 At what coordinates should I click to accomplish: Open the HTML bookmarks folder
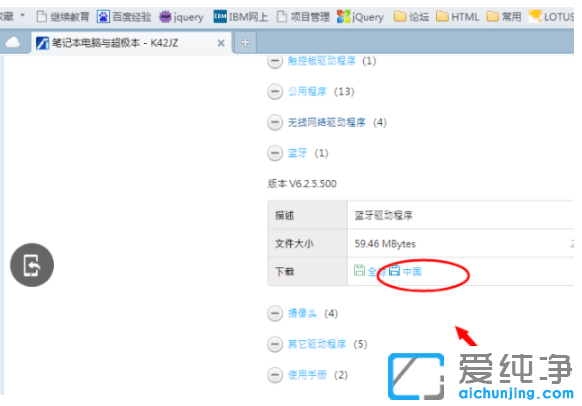[457, 17]
